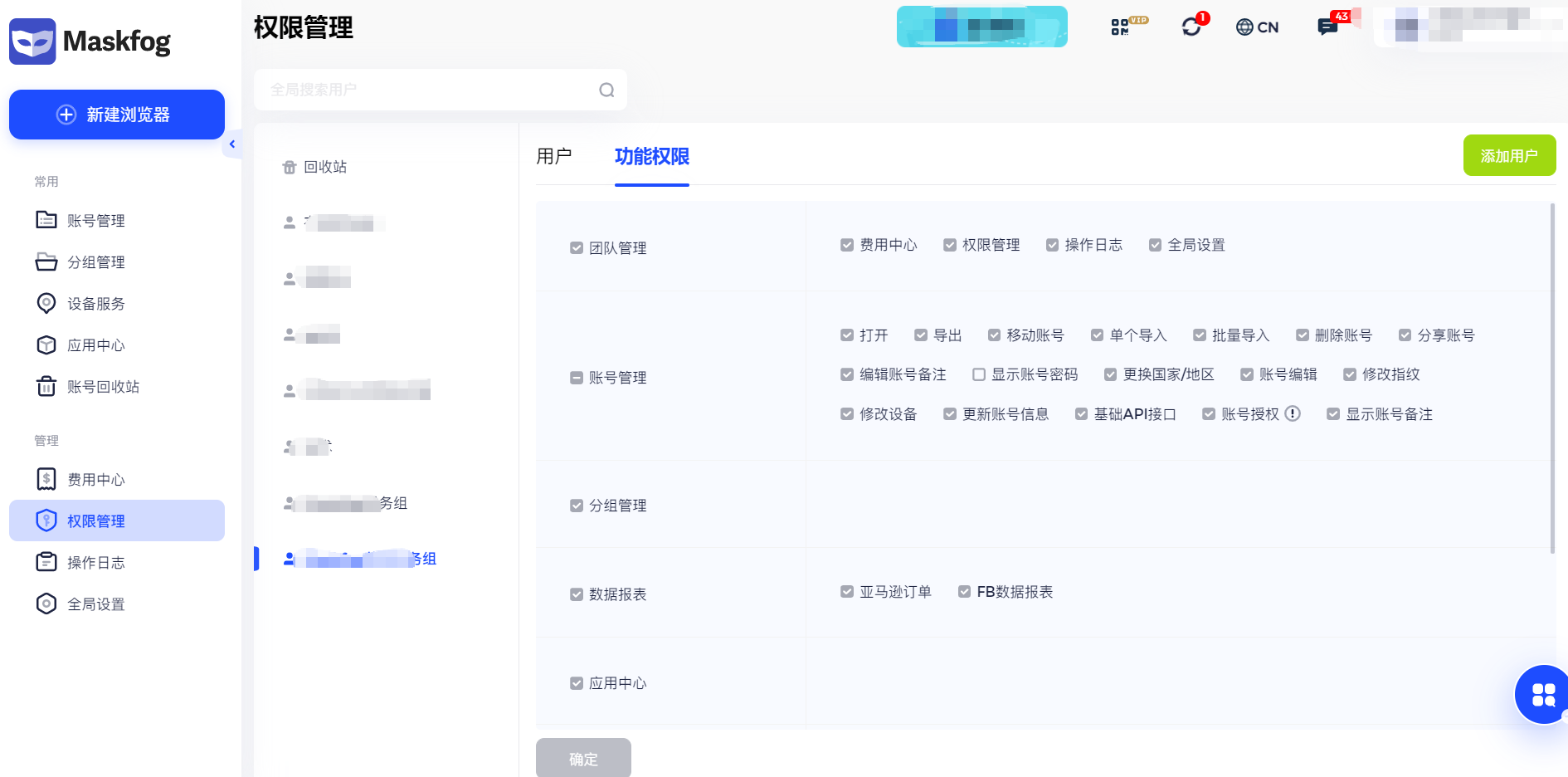Image resolution: width=1568 pixels, height=777 pixels.
Task: Toggle the 团队管理 checkbox
Action: (x=577, y=248)
